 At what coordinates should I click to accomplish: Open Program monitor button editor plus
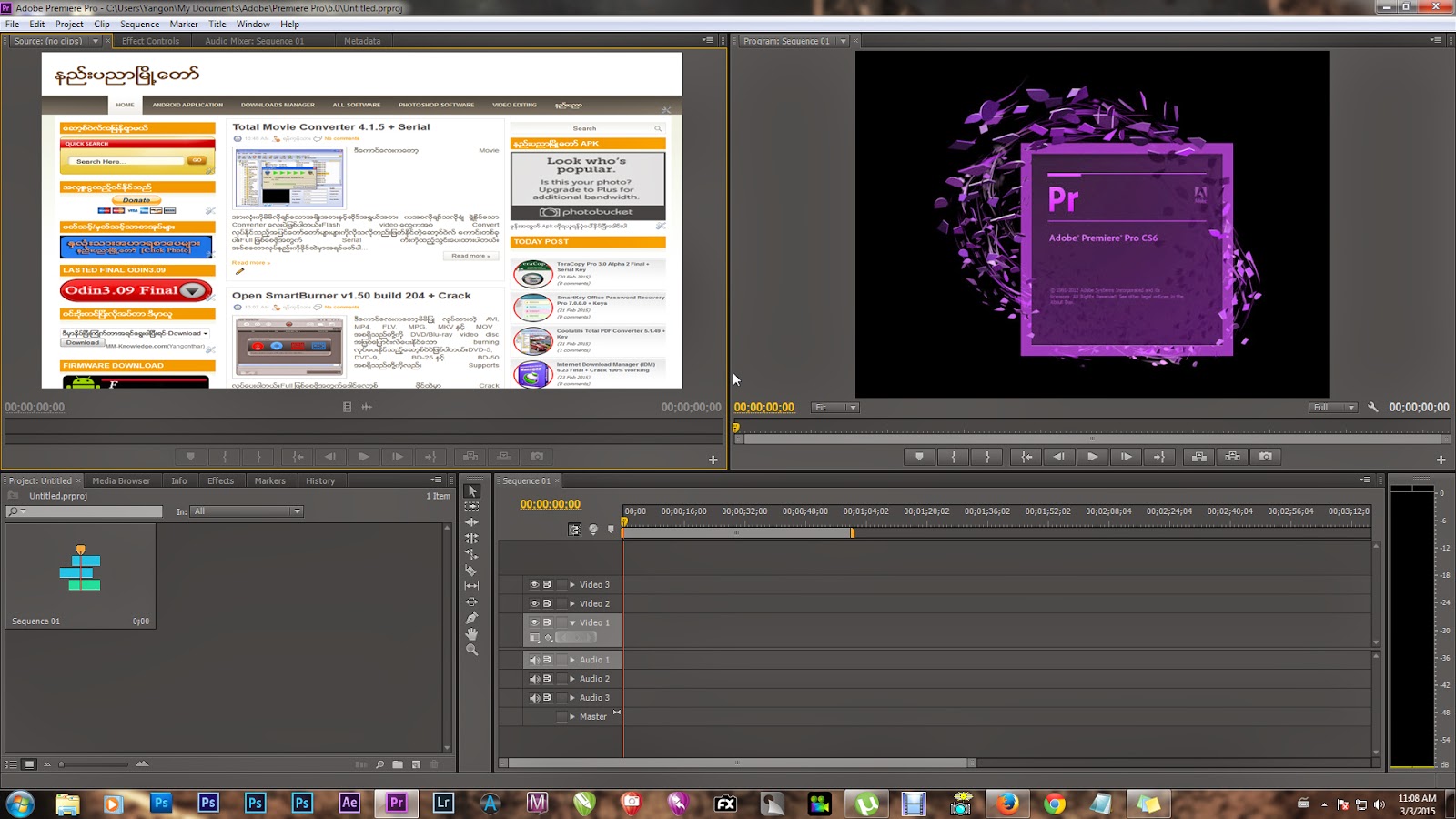tap(1441, 460)
